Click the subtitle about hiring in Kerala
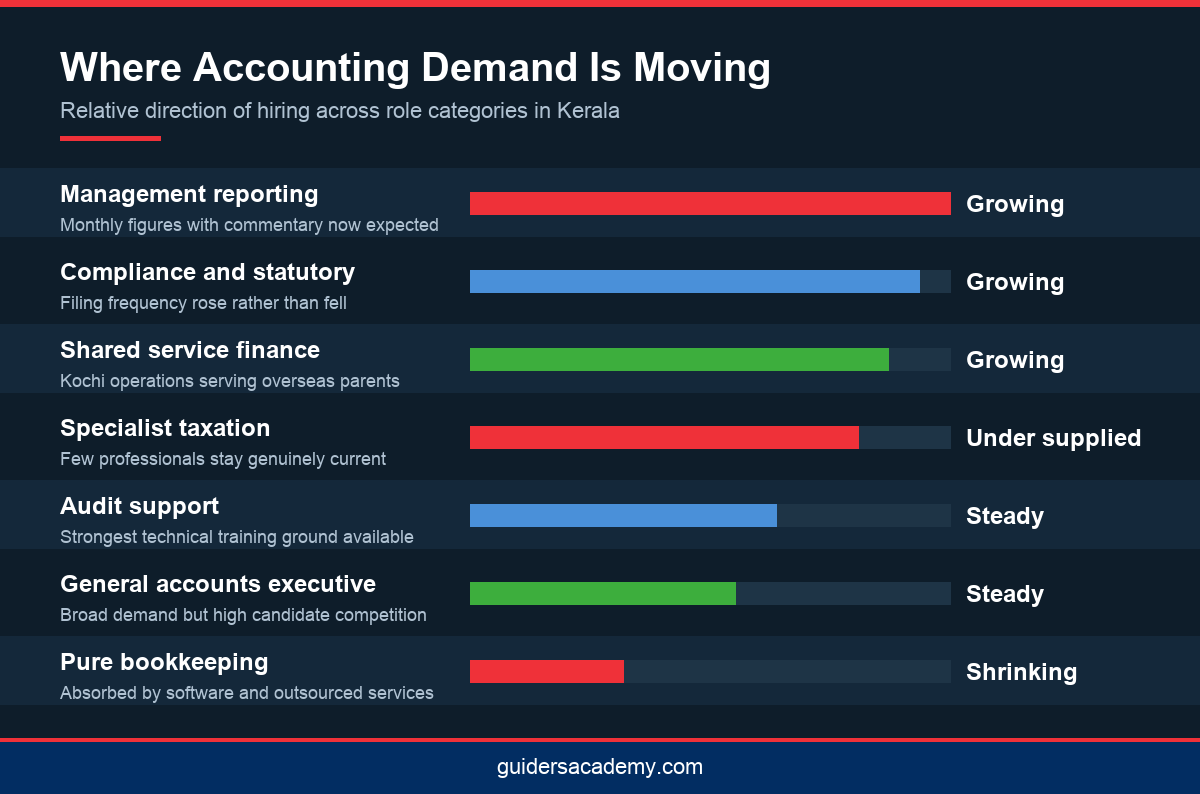 click(x=340, y=111)
